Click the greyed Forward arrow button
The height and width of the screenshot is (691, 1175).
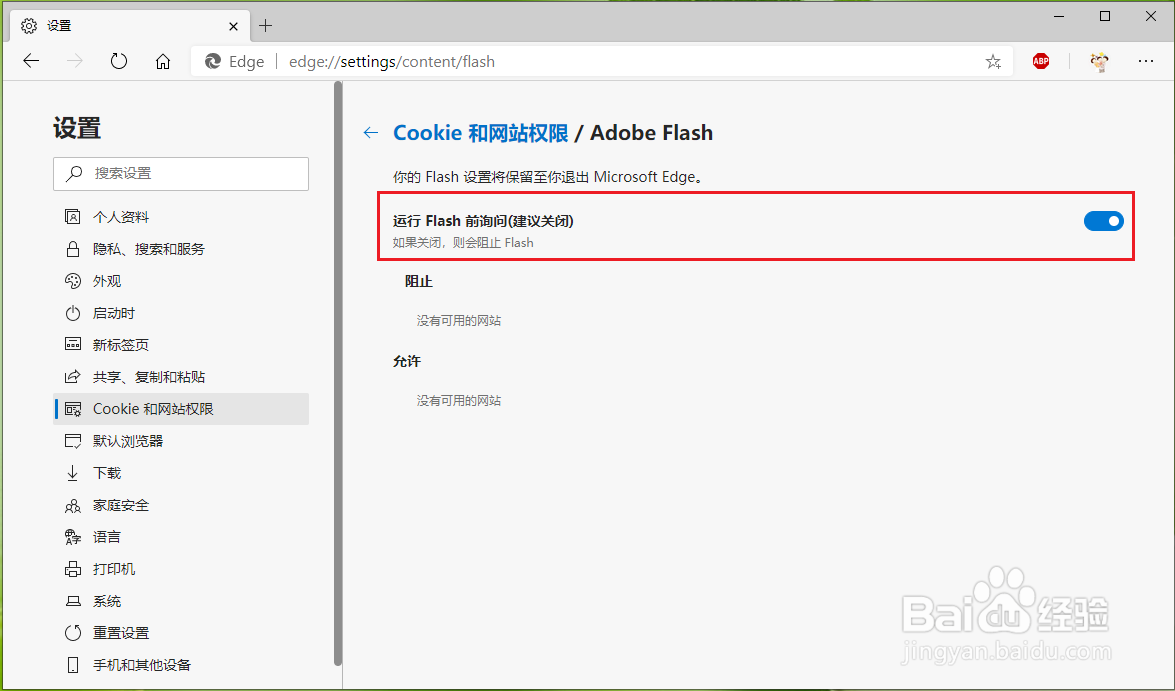(75, 61)
